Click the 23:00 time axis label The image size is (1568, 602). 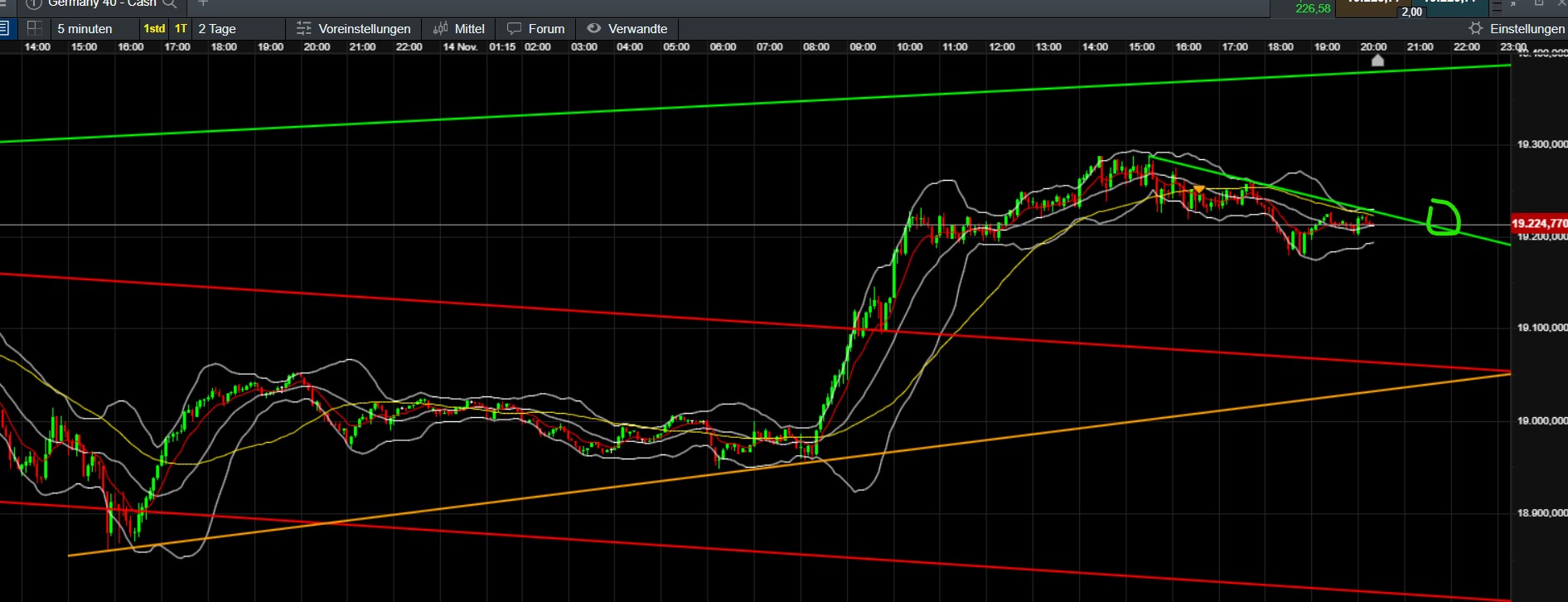pos(1512,46)
